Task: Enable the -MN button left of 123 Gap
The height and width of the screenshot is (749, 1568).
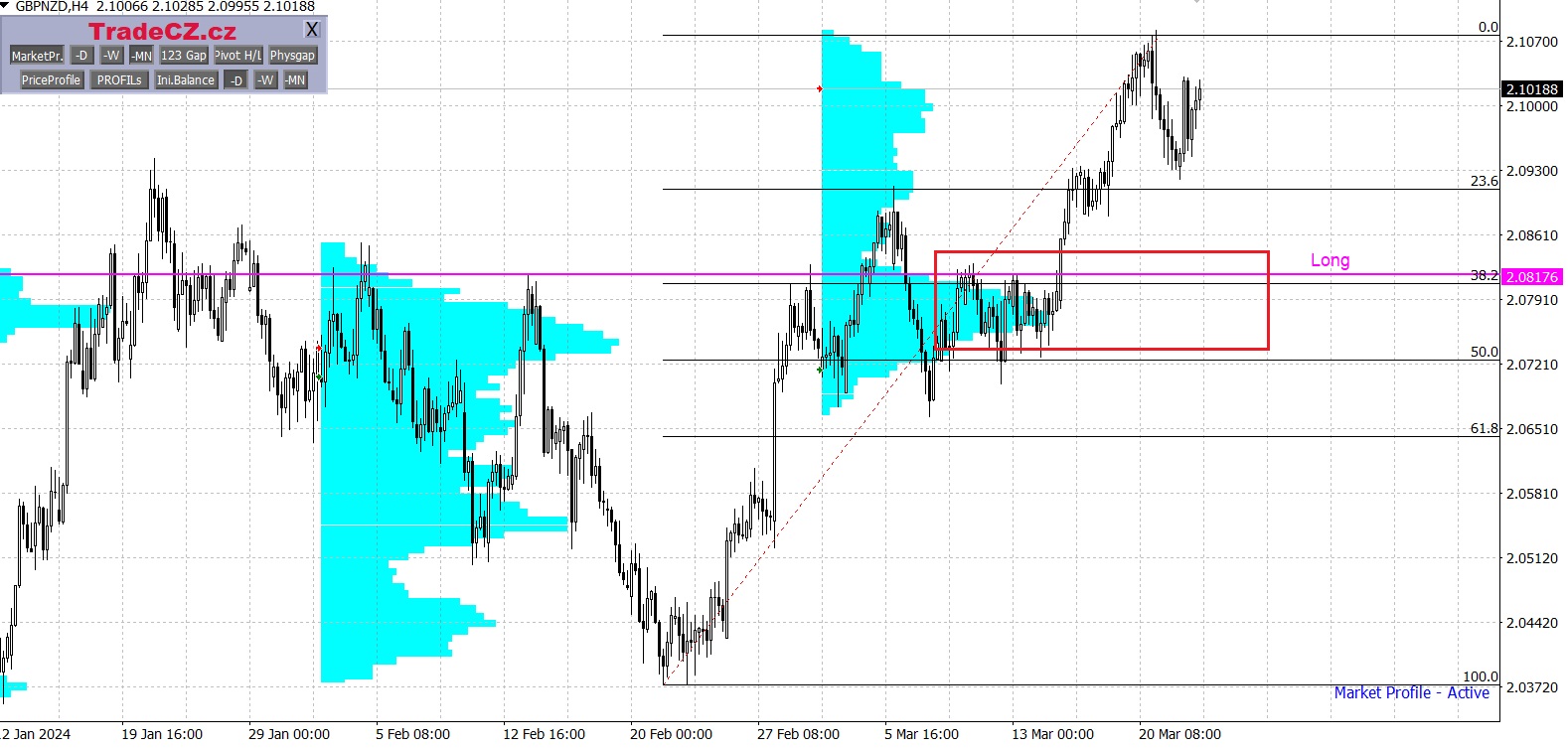Action: [x=142, y=56]
